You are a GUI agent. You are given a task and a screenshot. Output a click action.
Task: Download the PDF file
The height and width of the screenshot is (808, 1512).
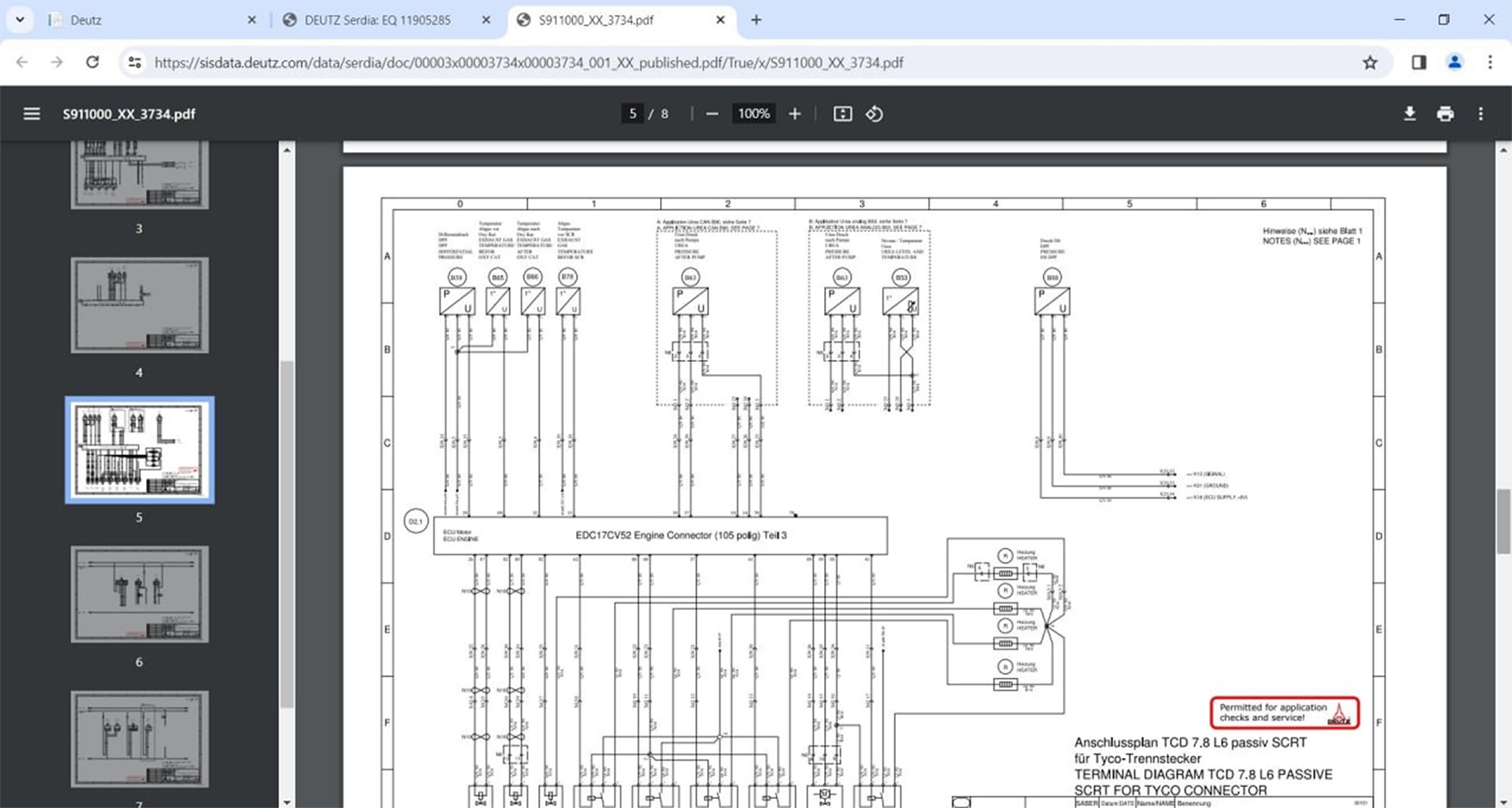pyautogui.click(x=1409, y=113)
